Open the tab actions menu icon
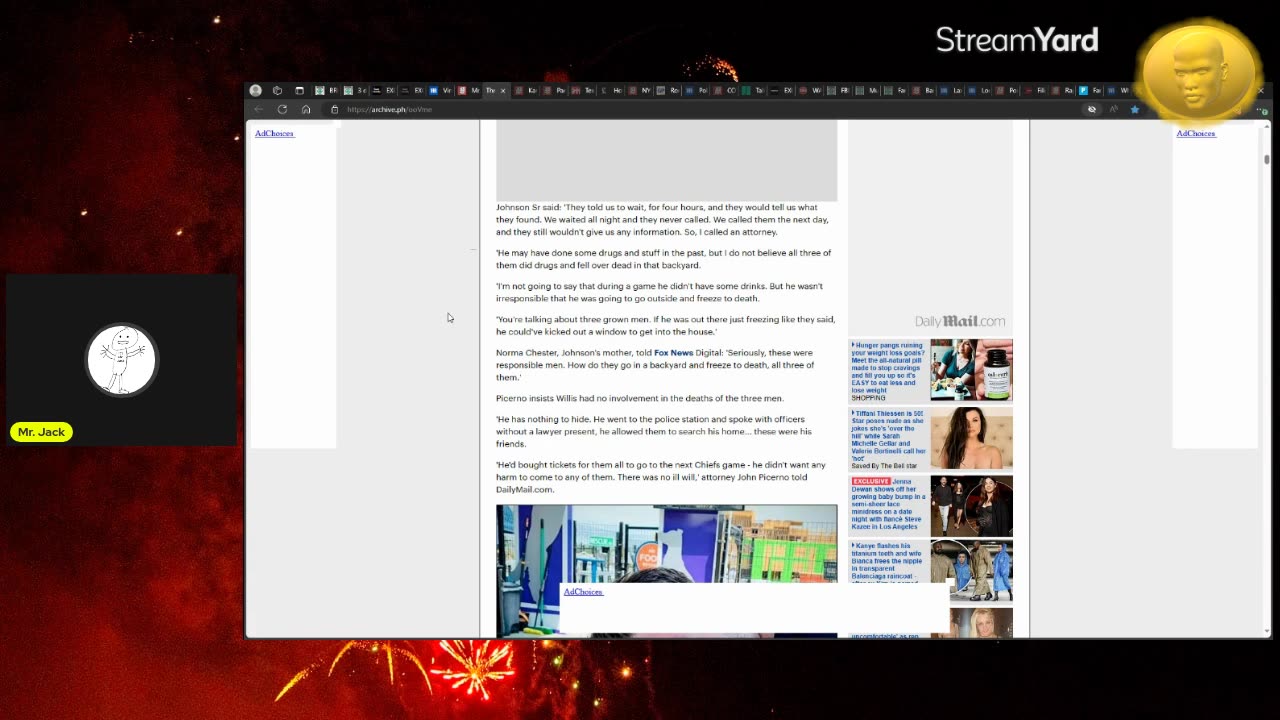The height and width of the screenshot is (720, 1280). coord(299,90)
